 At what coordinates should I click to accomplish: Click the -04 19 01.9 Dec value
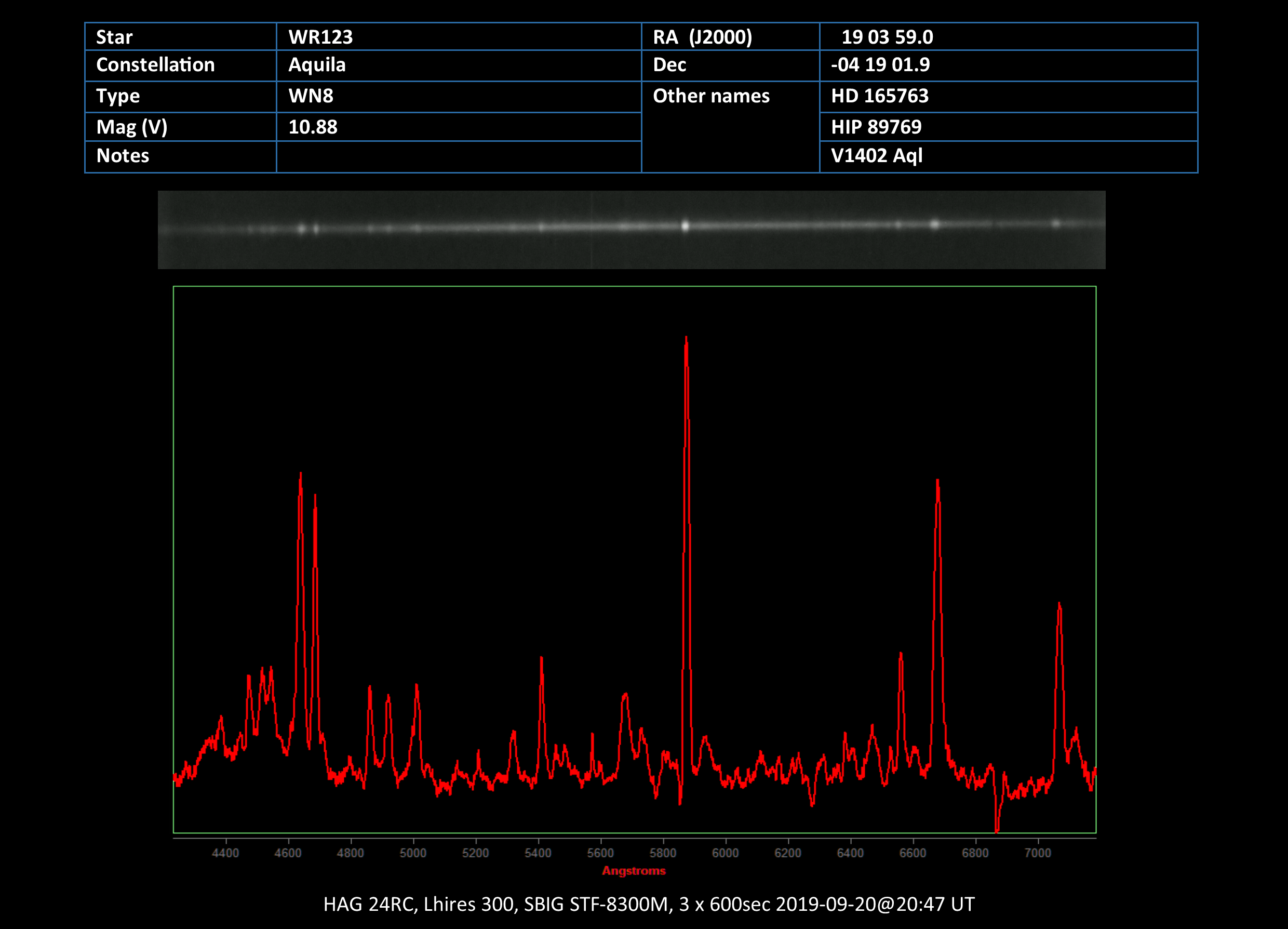[880, 65]
